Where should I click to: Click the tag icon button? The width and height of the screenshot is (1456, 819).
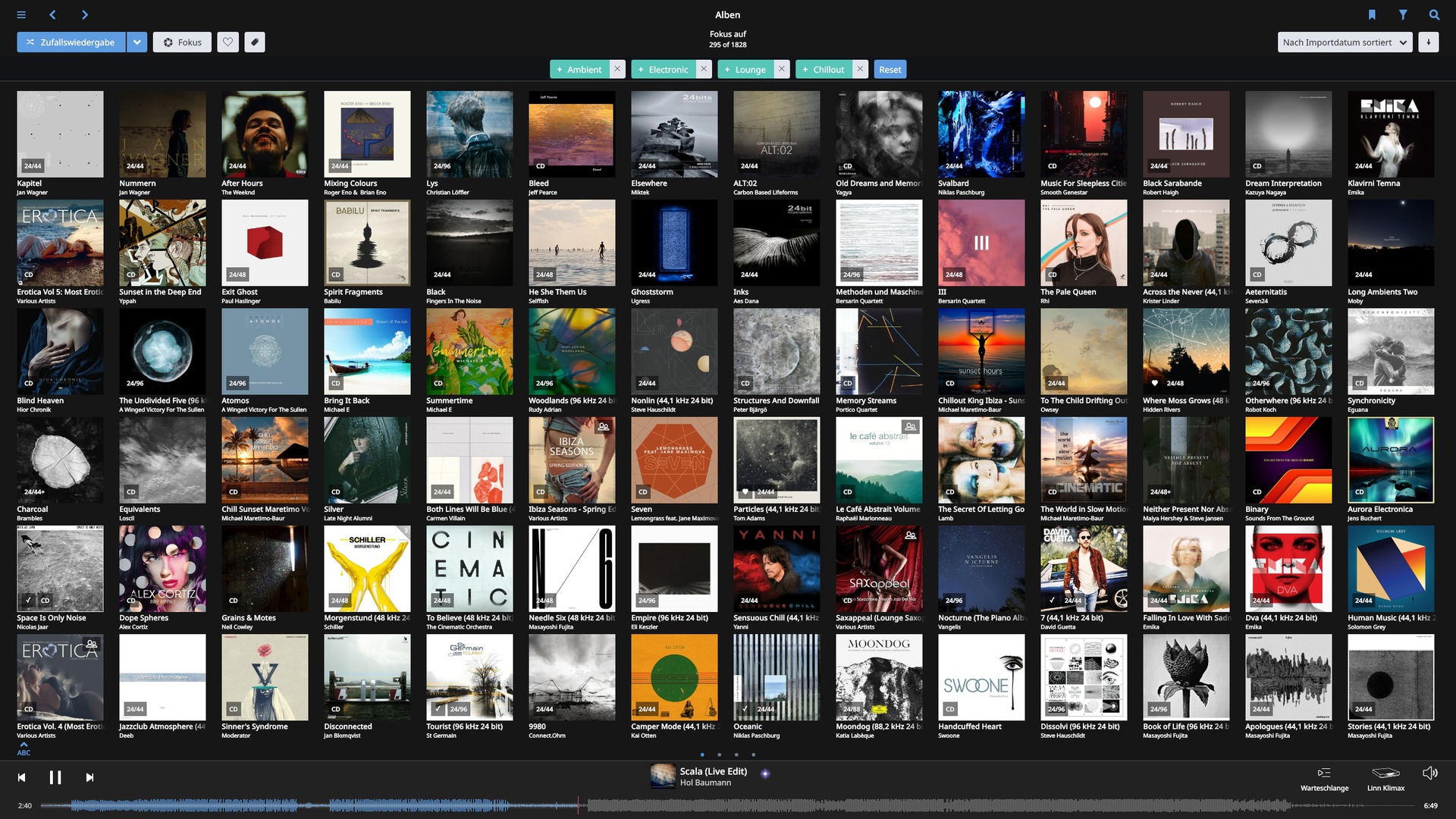point(255,42)
